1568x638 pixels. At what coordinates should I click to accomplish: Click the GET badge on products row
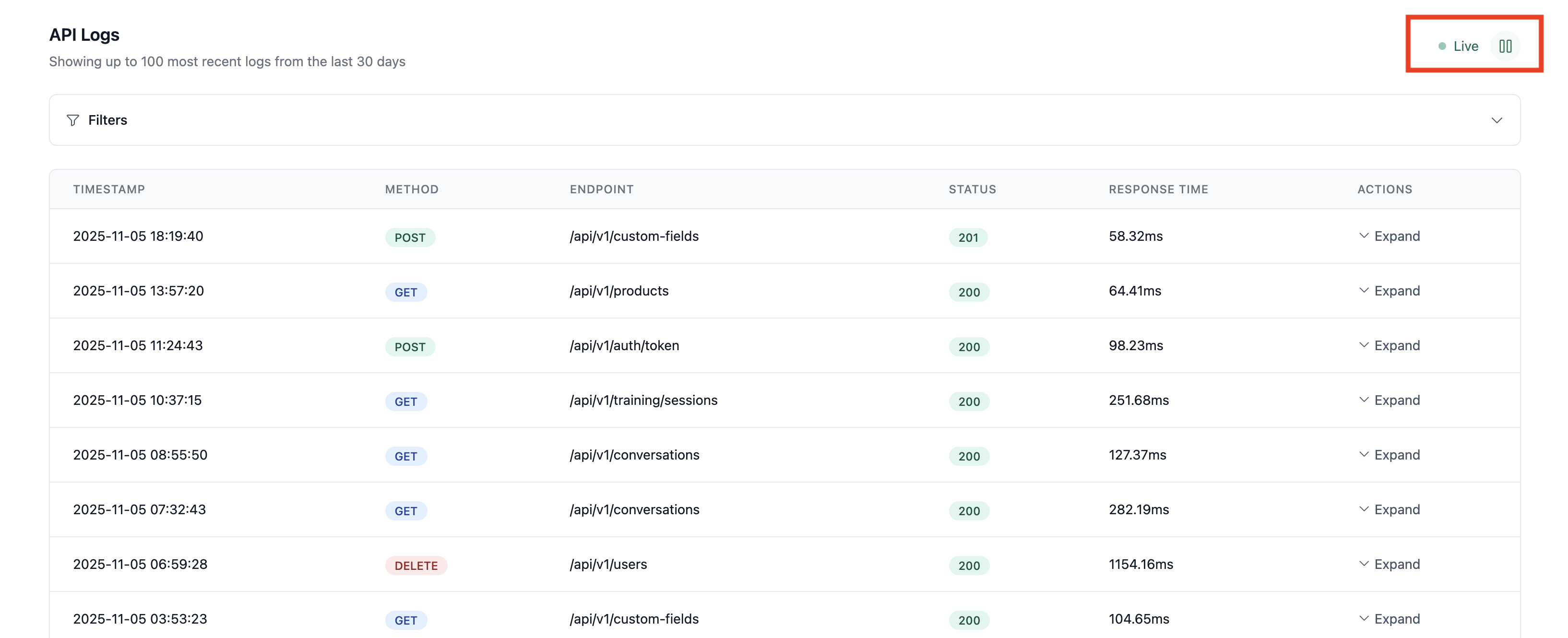[x=405, y=292]
